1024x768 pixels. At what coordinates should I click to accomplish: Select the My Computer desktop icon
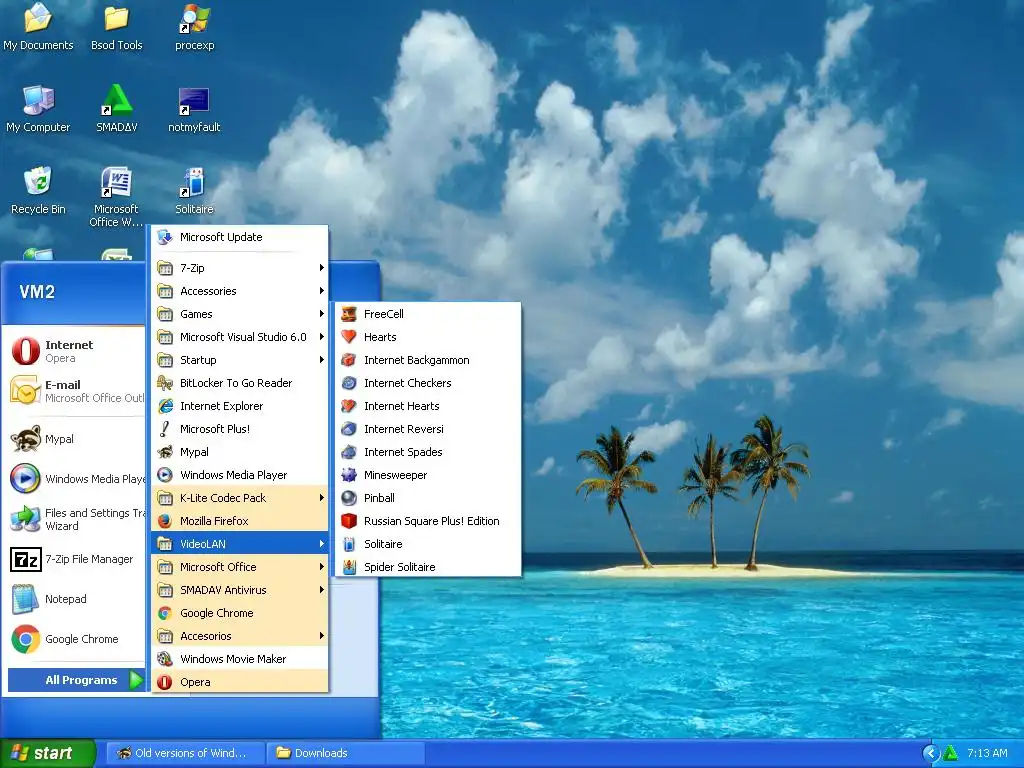pyautogui.click(x=38, y=110)
